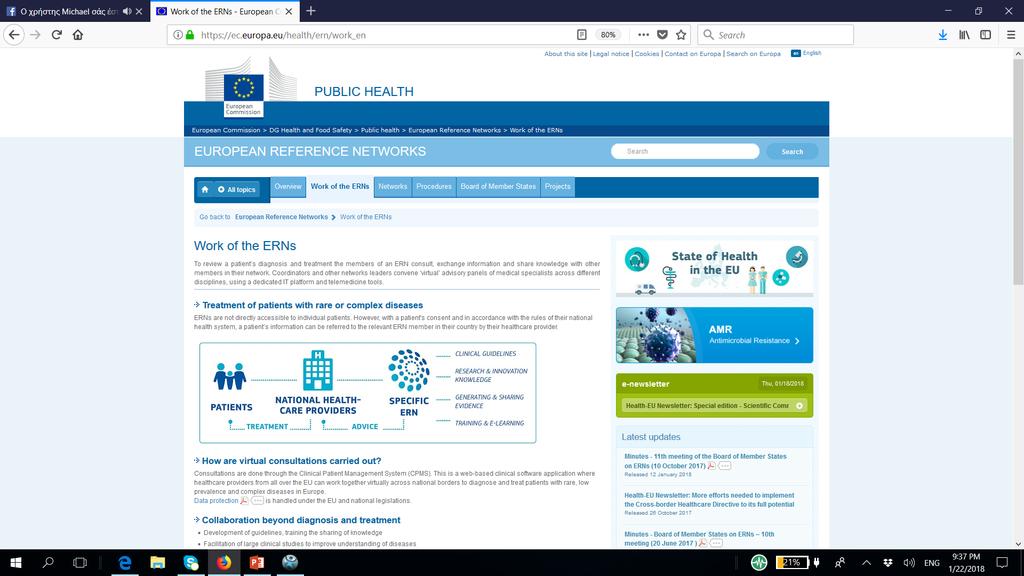
Task: Click the green secure connection padlock
Action: 190,35
